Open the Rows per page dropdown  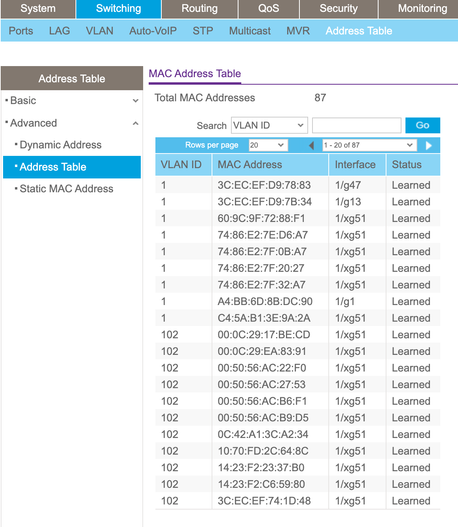coord(268,145)
